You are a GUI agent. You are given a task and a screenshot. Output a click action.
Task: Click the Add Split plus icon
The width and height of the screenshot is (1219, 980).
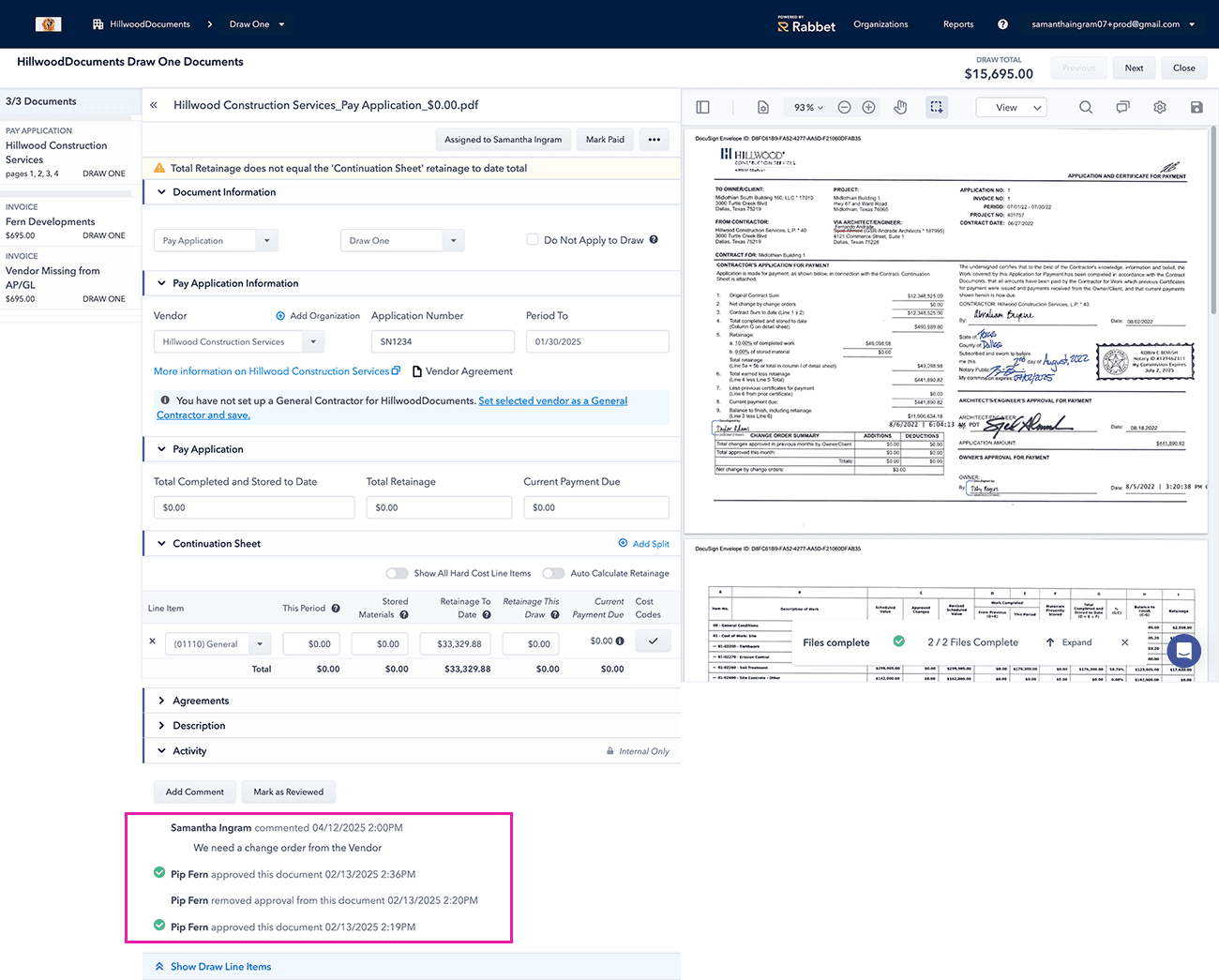click(623, 543)
